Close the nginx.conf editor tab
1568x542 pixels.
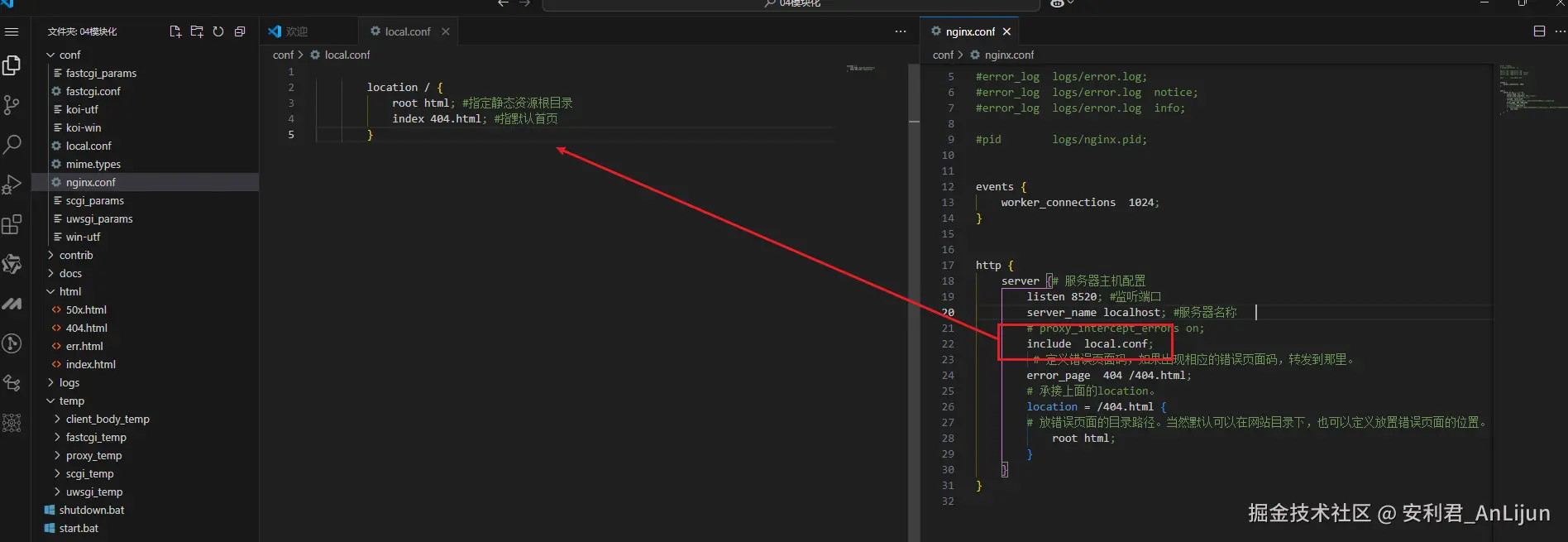pos(1006,31)
